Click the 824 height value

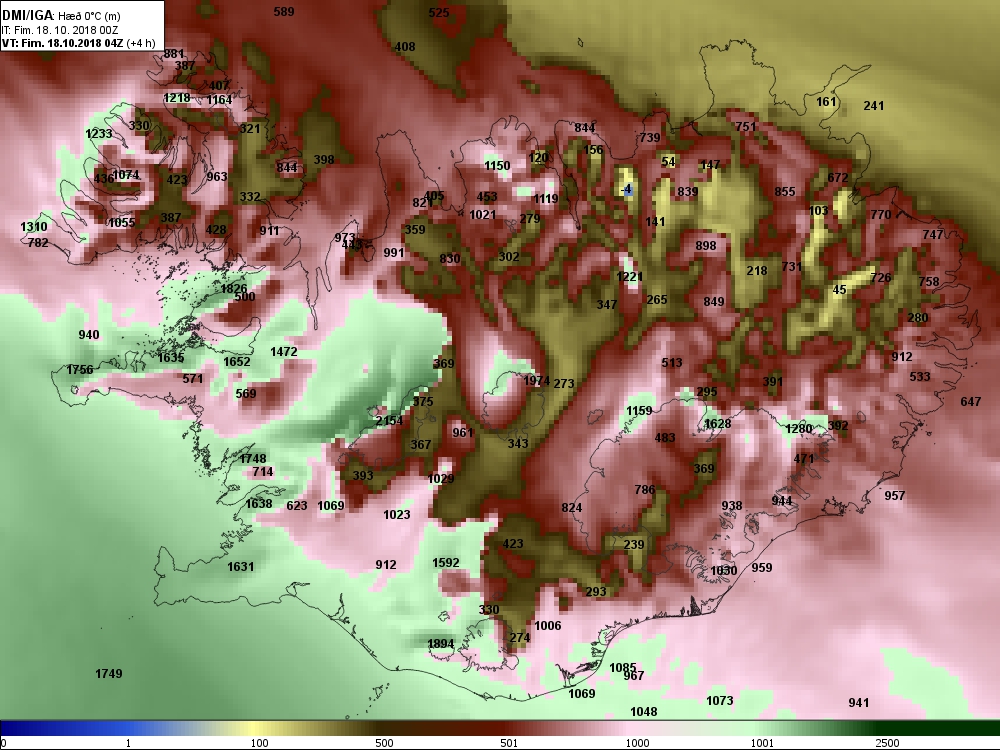click(x=571, y=508)
